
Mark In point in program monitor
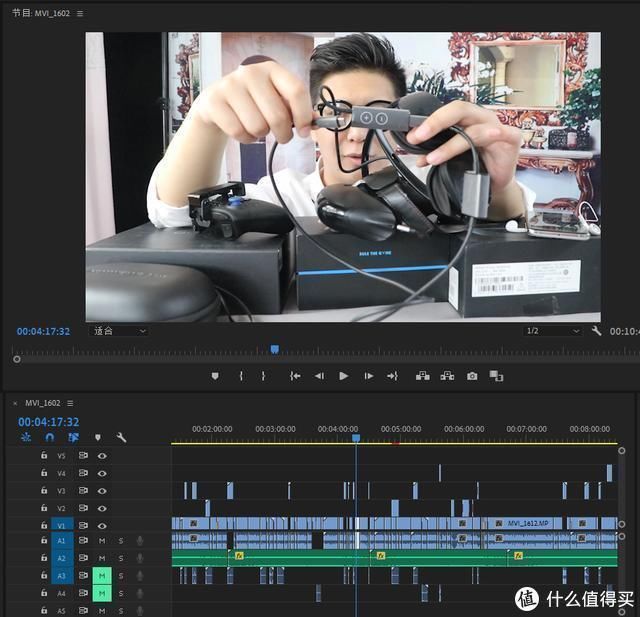point(241,376)
